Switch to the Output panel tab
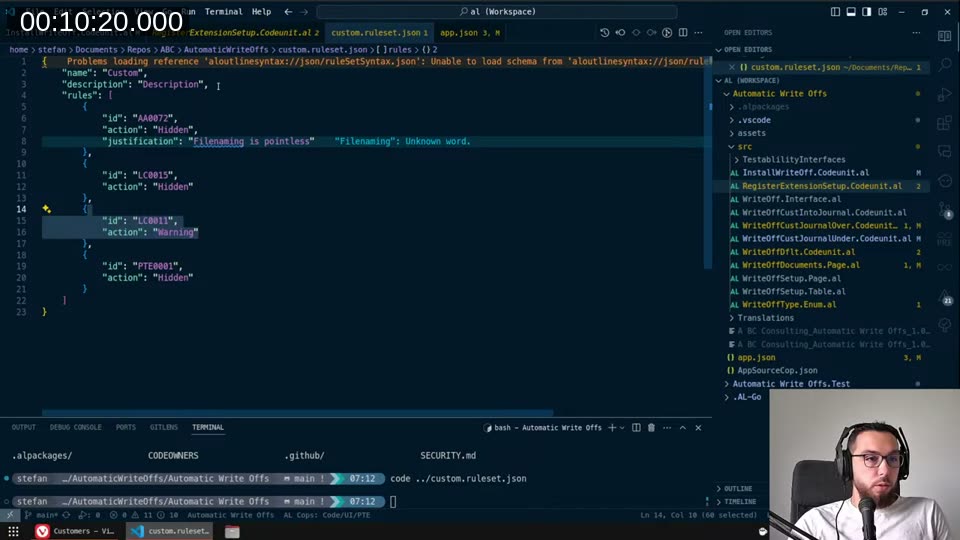Viewport: 960px width, 540px height. 23,427
